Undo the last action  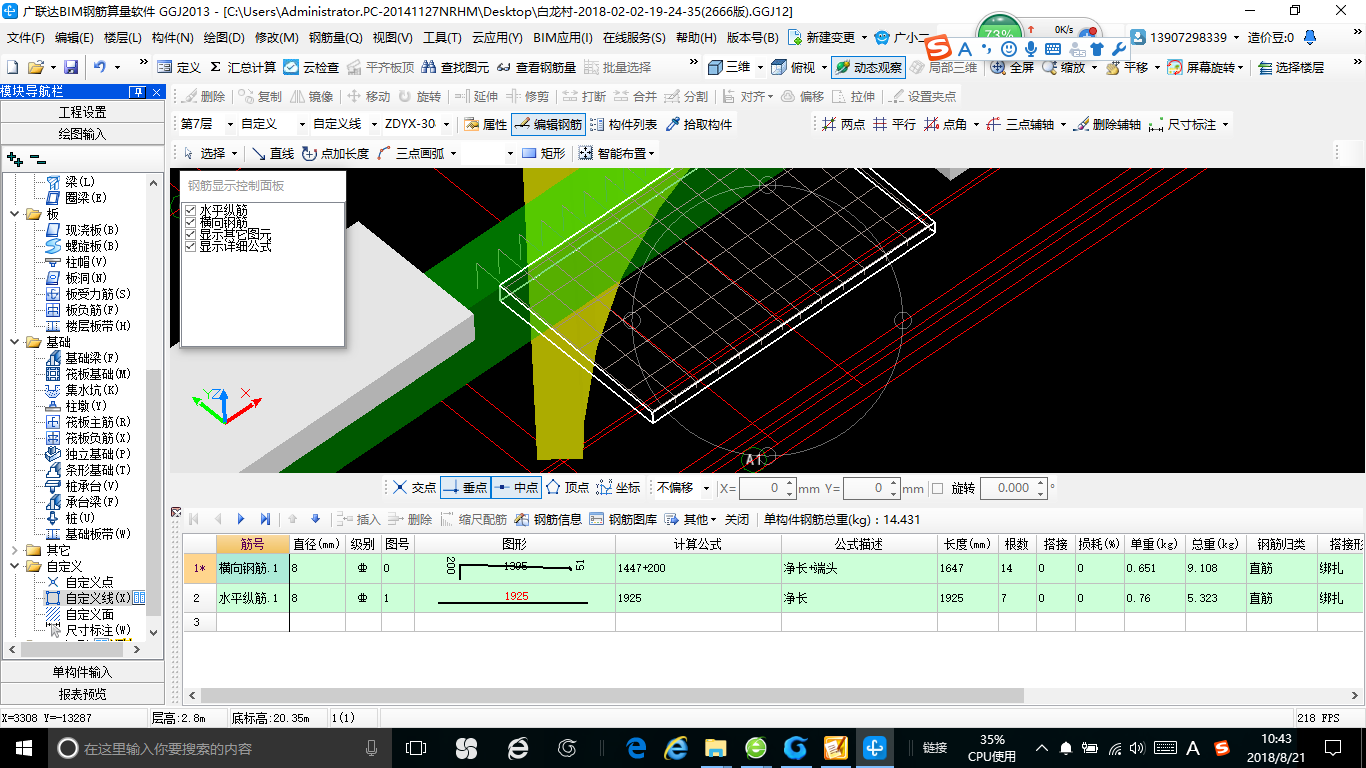point(100,67)
